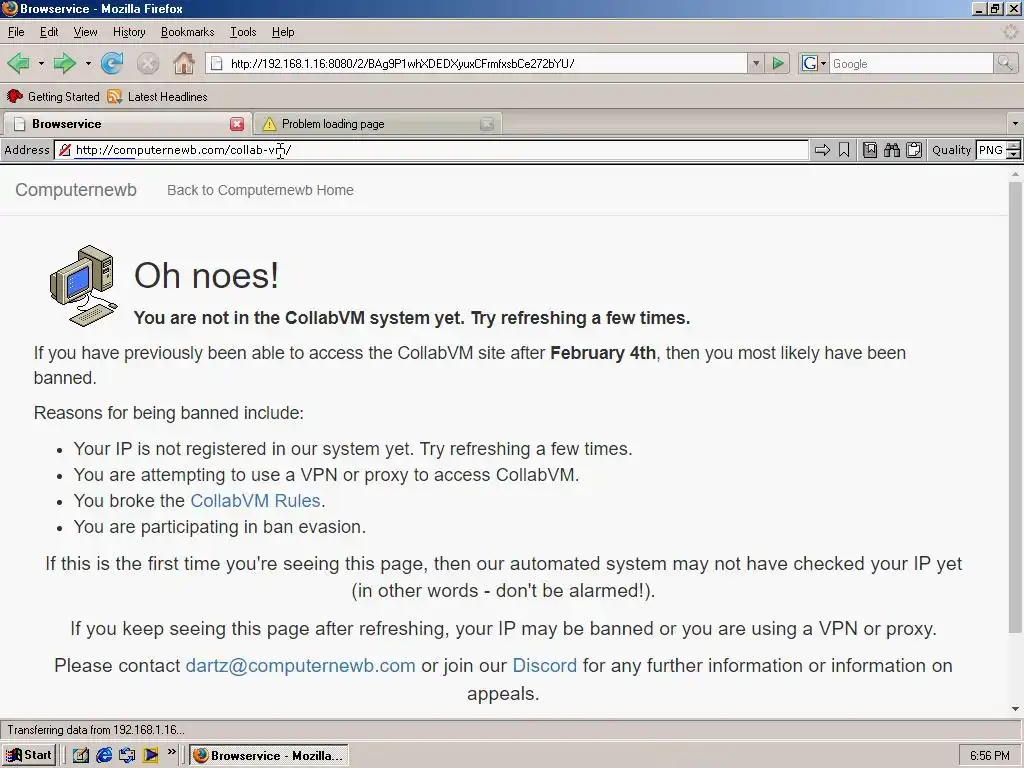
Task: Click the page scrollbar down arrow
Action: click(x=1015, y=709)
